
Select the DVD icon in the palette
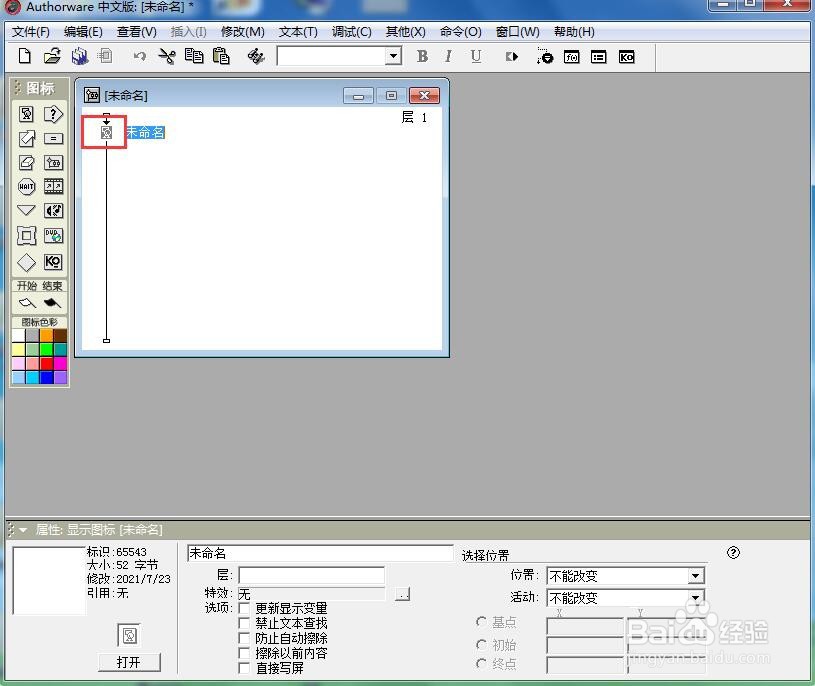point(53,236)
